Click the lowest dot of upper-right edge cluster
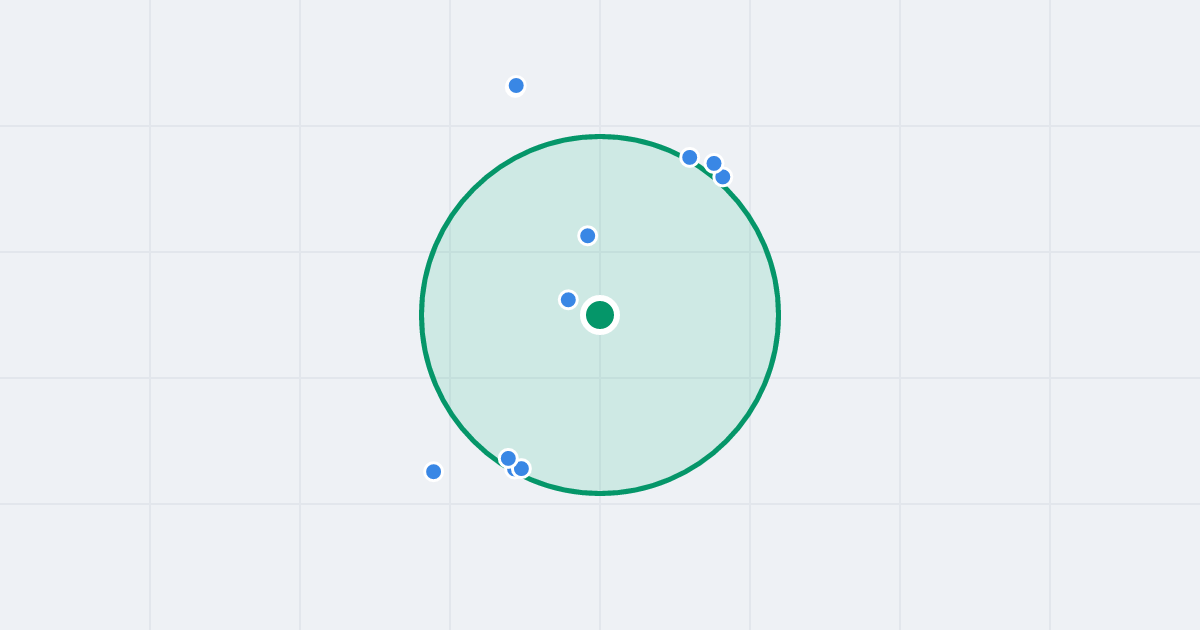 [x=723, y=177]
